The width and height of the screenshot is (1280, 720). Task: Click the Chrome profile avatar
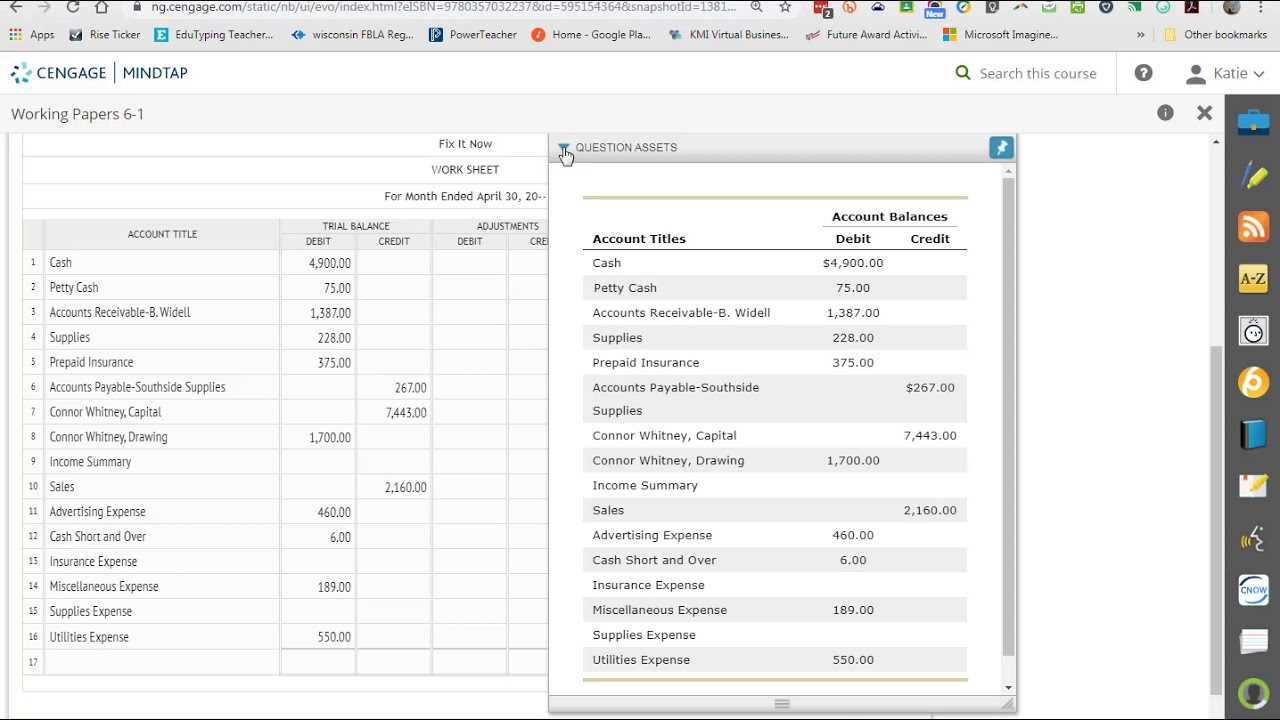click(x=1232, y=7)
